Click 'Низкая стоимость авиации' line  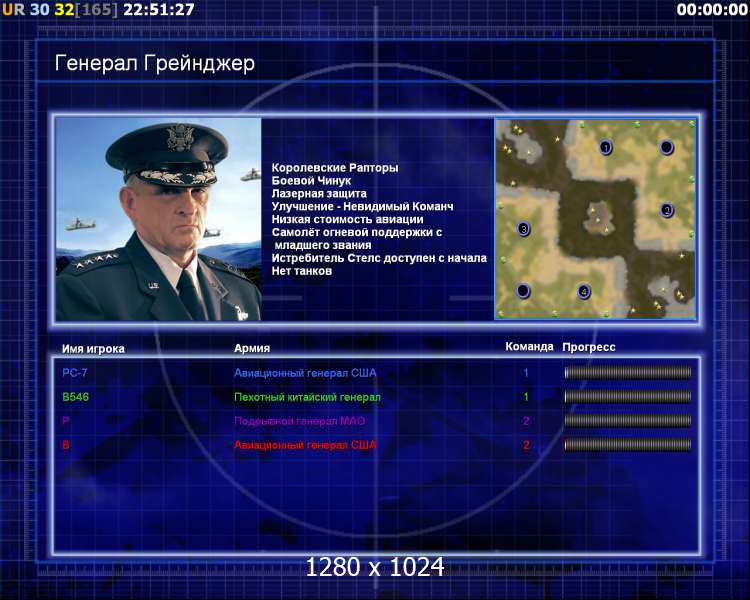(348, 219)
